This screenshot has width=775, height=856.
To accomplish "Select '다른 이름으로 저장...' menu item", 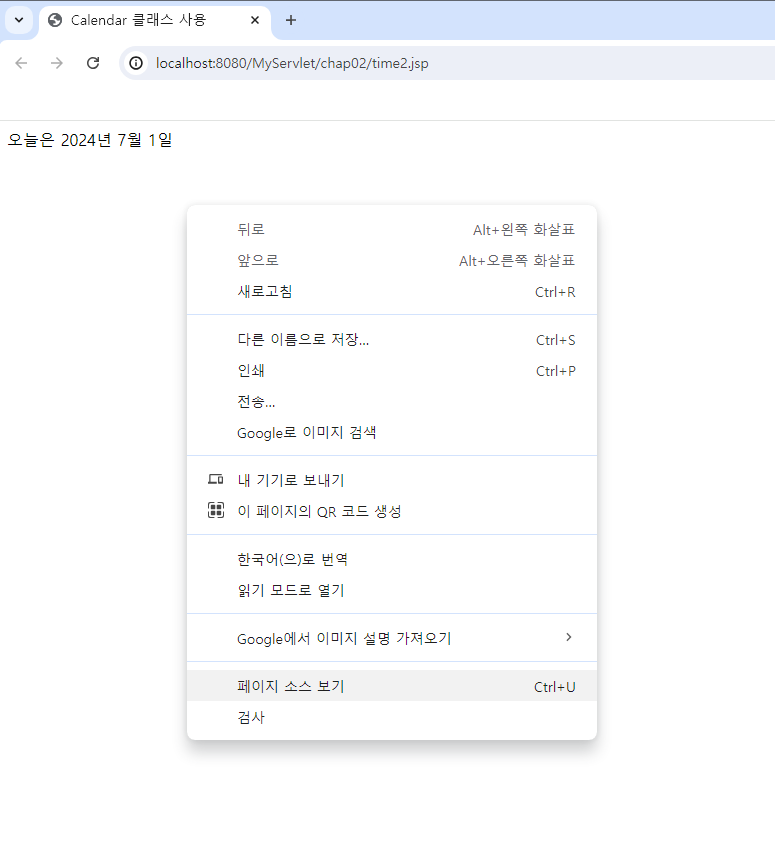I will (x=392, y=340).
